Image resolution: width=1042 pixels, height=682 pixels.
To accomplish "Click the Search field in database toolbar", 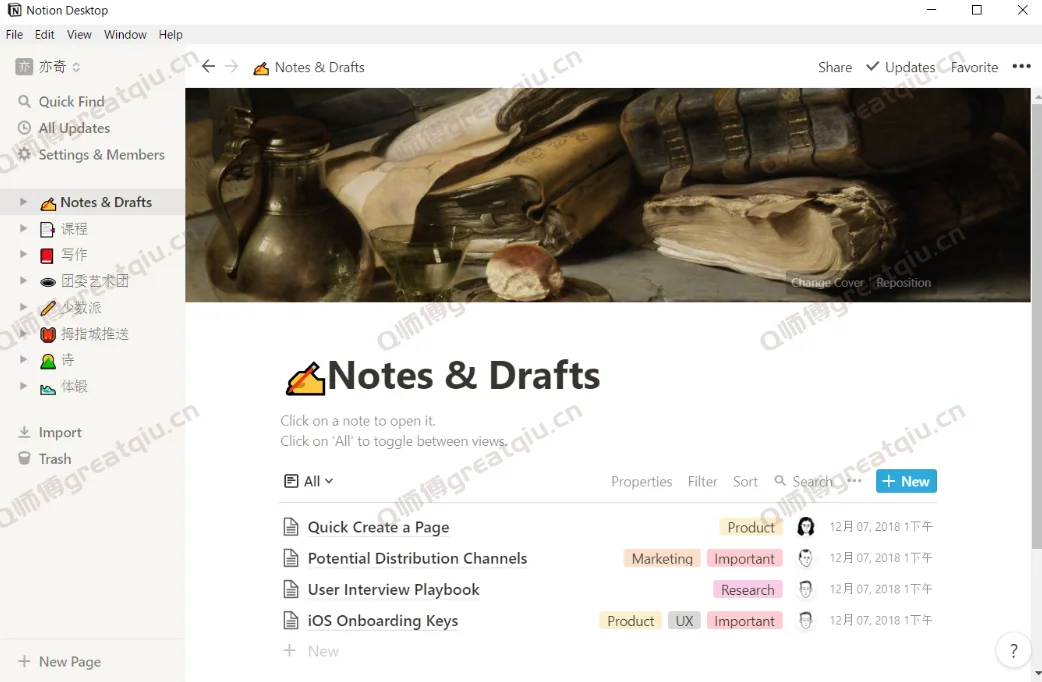I will click(x=811, y=481).
